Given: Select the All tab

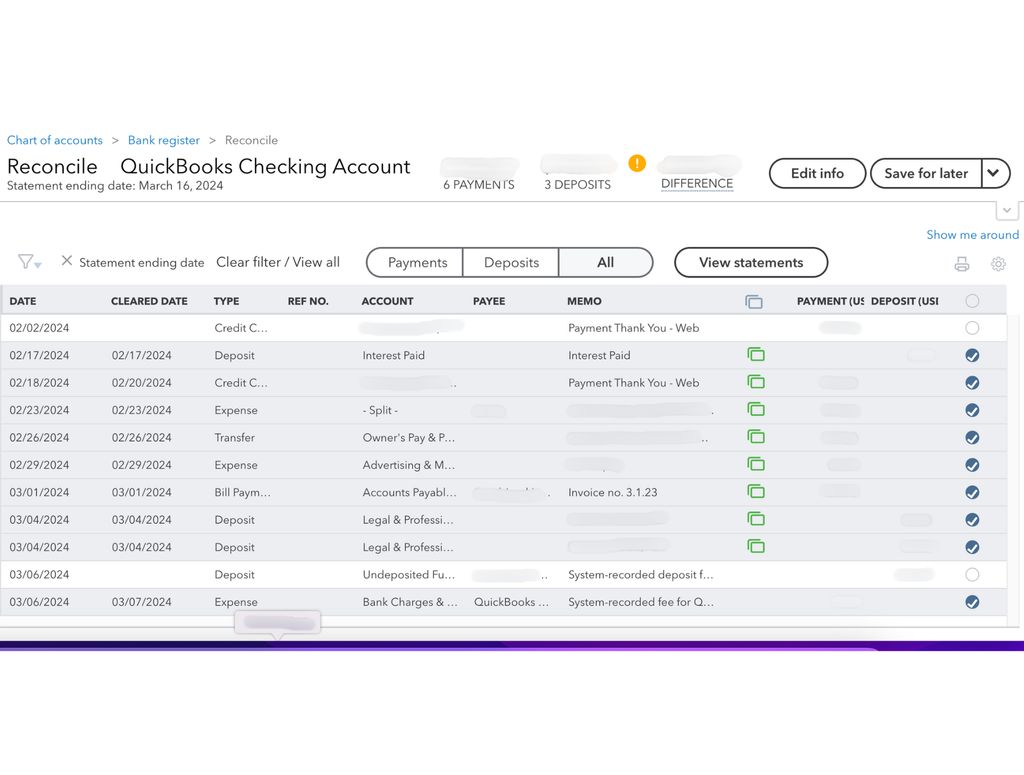Looking at the screenshot, I should point(605,262).
